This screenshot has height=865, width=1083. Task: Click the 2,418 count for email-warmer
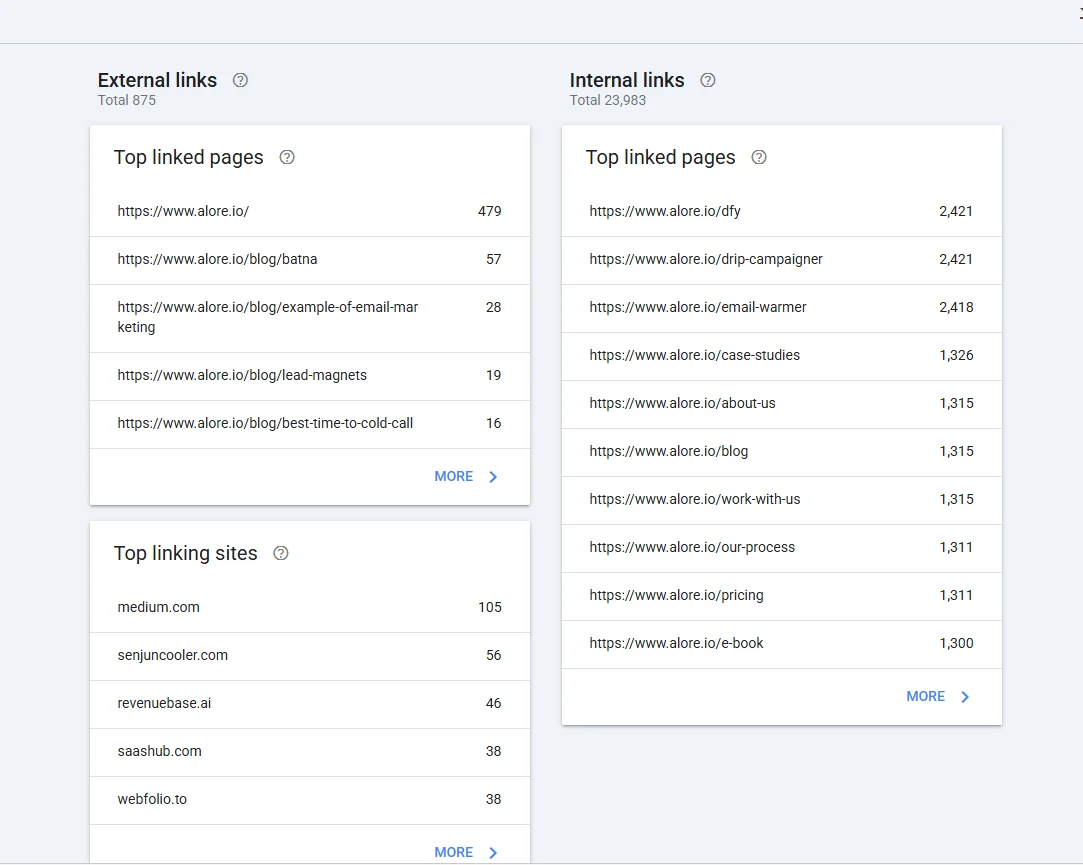(x=956, y=307)
